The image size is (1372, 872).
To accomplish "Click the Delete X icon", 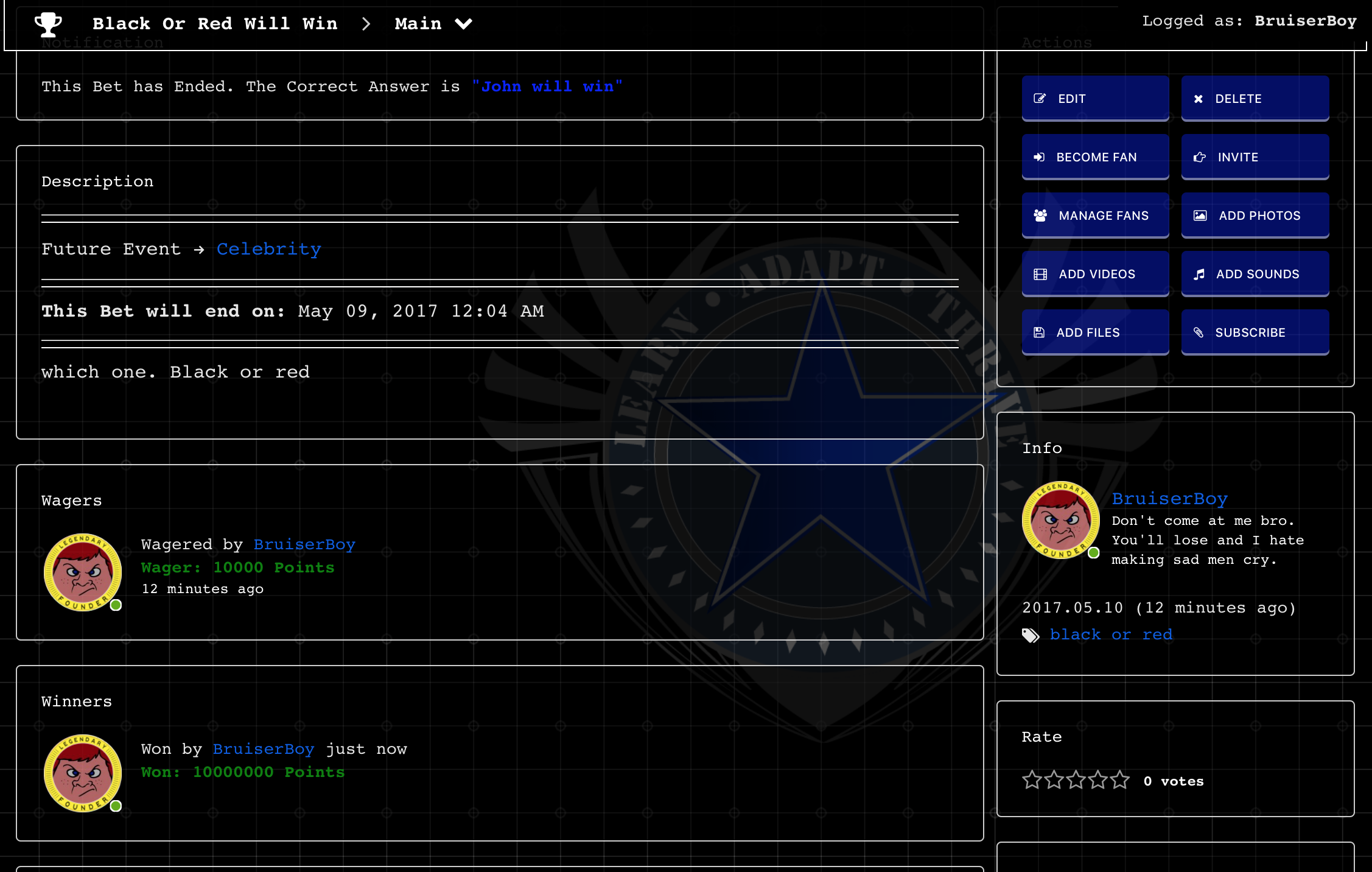I will [x=1198, y=99].
